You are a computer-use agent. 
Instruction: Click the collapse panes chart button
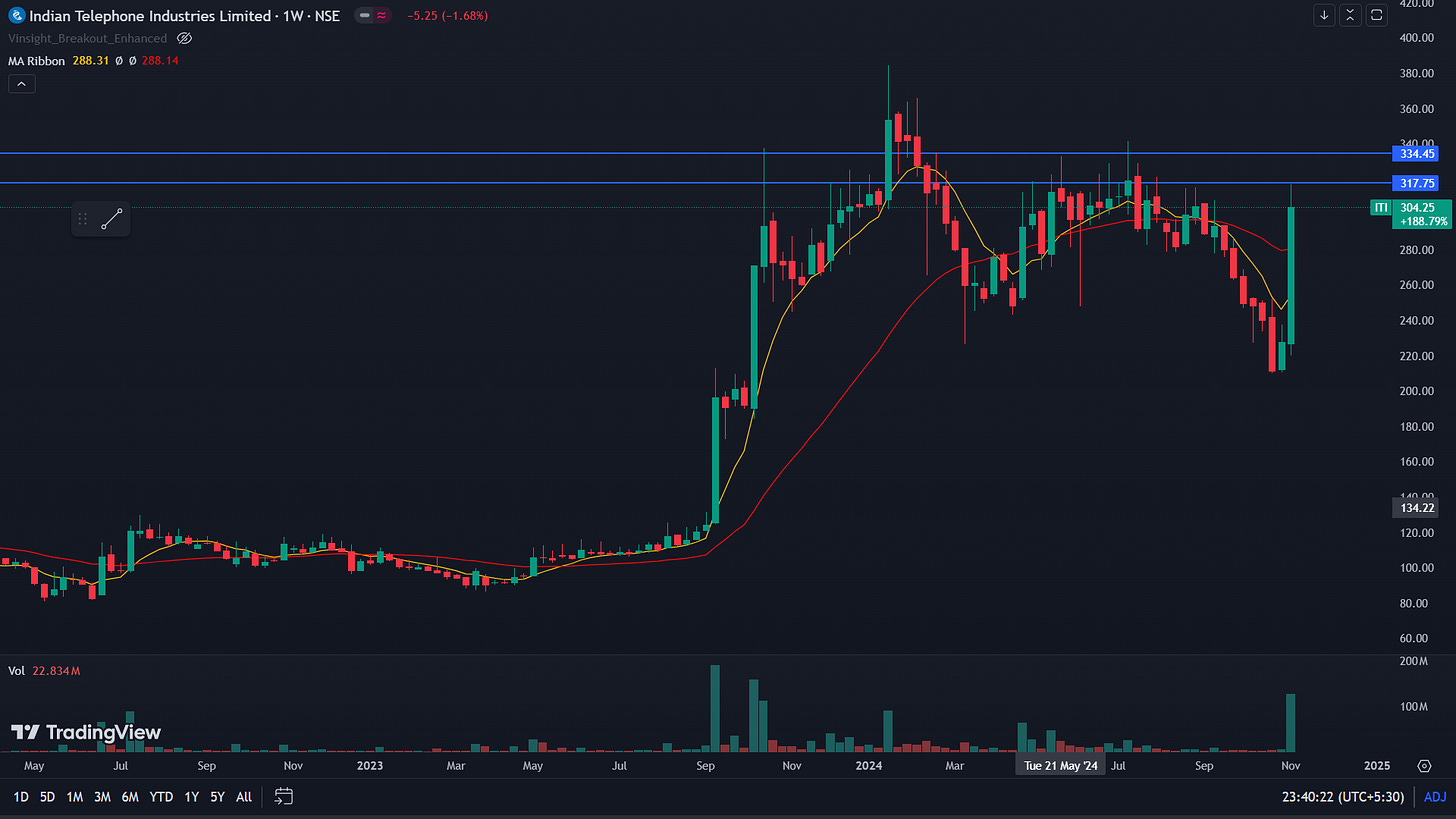1351,15
